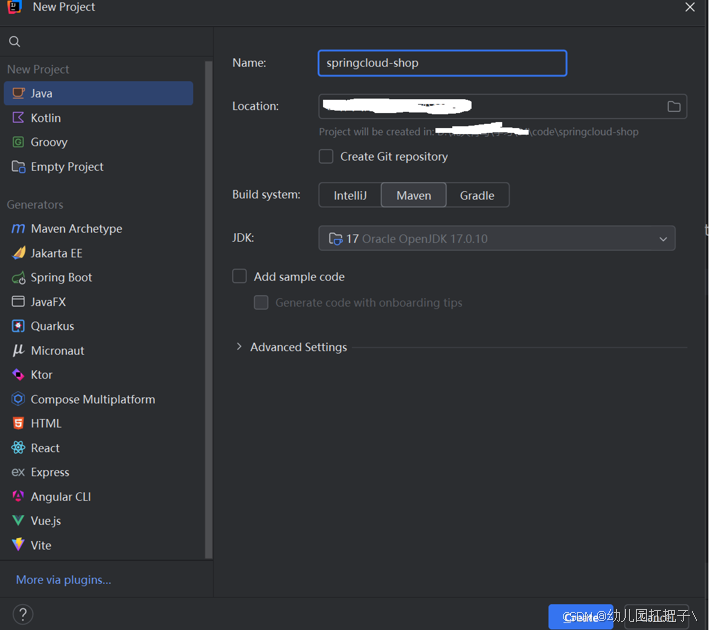Select Gradle build system
Image resolution: width=711 pixels, height=630 pixels.
(477, 195)
